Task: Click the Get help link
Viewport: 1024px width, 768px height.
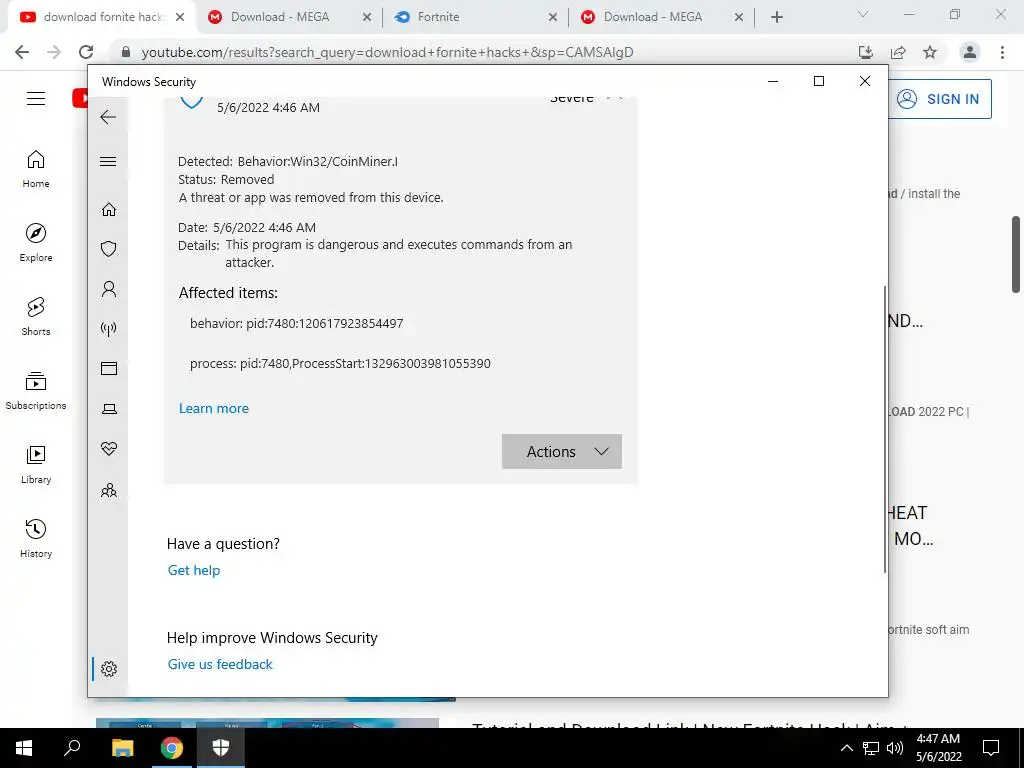Action: [x=193, y=570]
